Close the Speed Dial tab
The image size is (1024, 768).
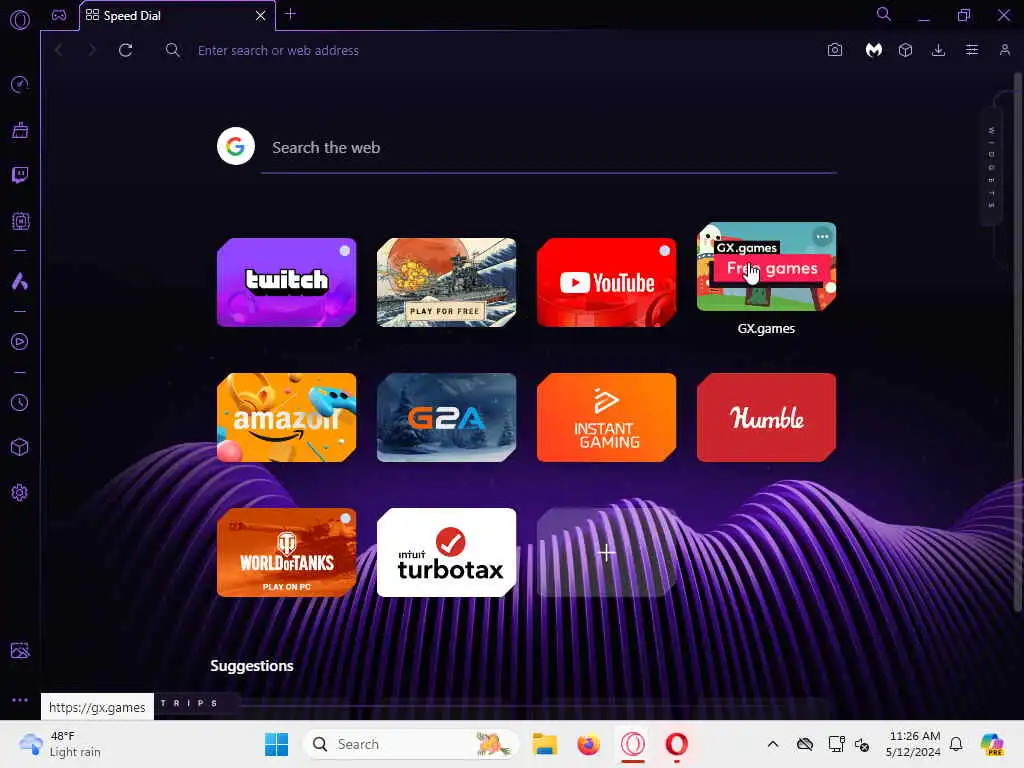(261, 15)
